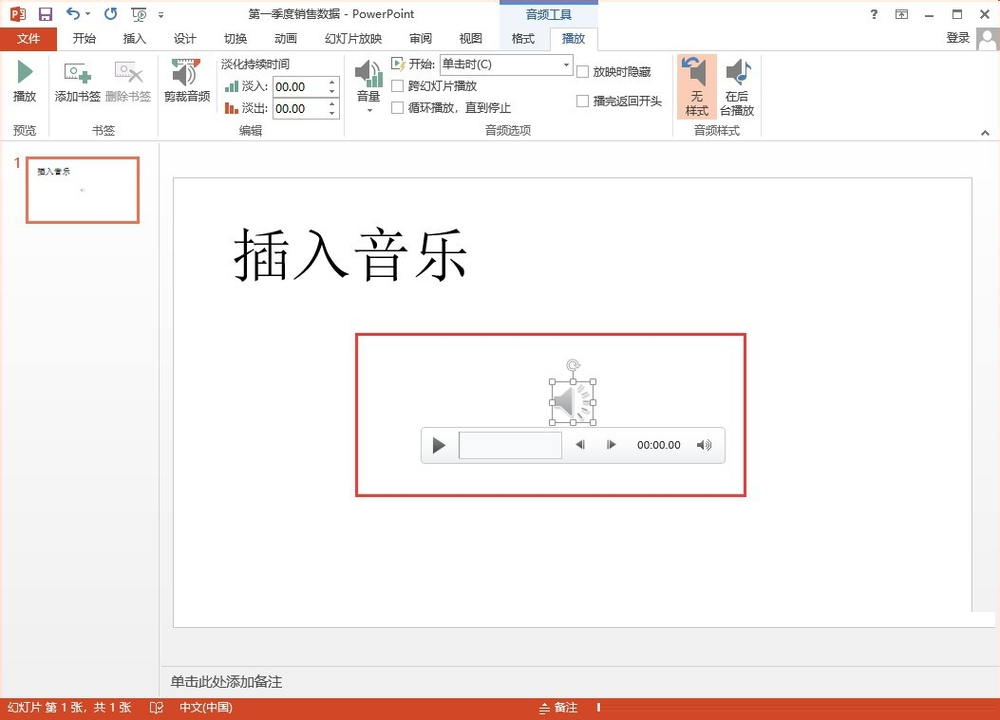Open ribbon display options icon
Screen dimensions: 1000x720
pos(901,14)
